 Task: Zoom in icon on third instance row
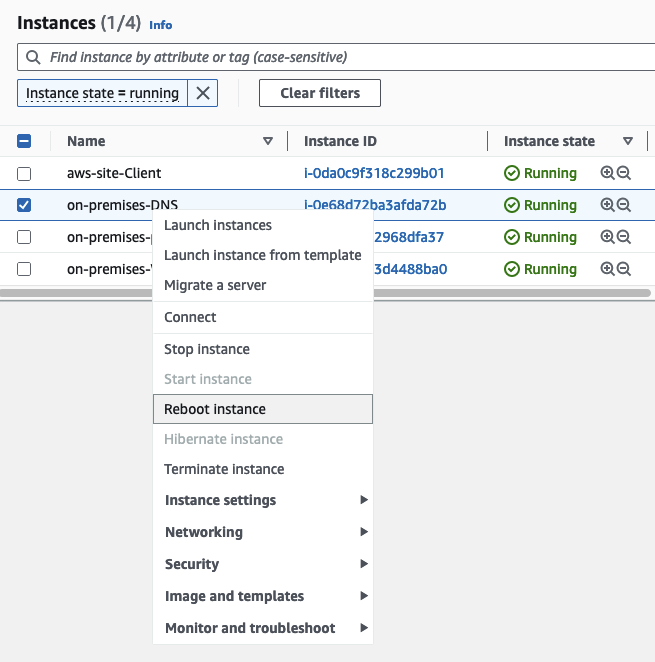pos(607,237)
